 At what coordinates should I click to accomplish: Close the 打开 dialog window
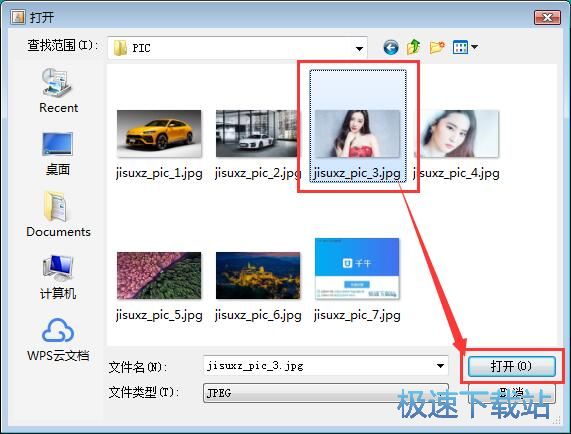coord(547,17)
